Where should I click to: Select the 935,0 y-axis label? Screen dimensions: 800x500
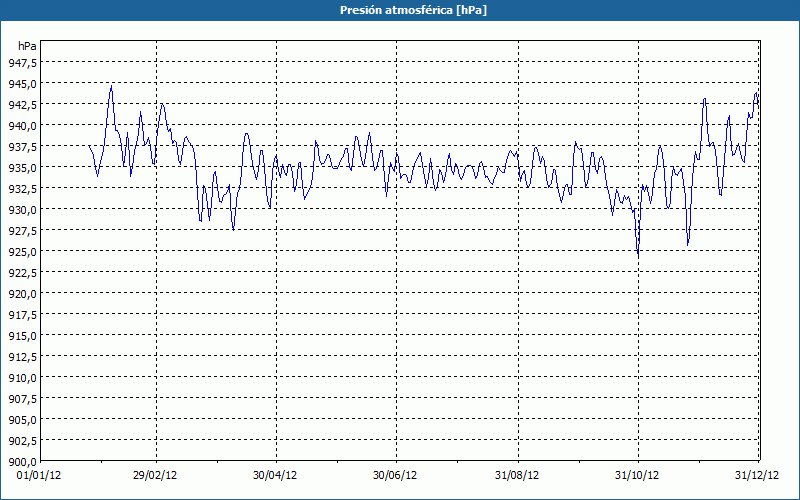(22, 167)
